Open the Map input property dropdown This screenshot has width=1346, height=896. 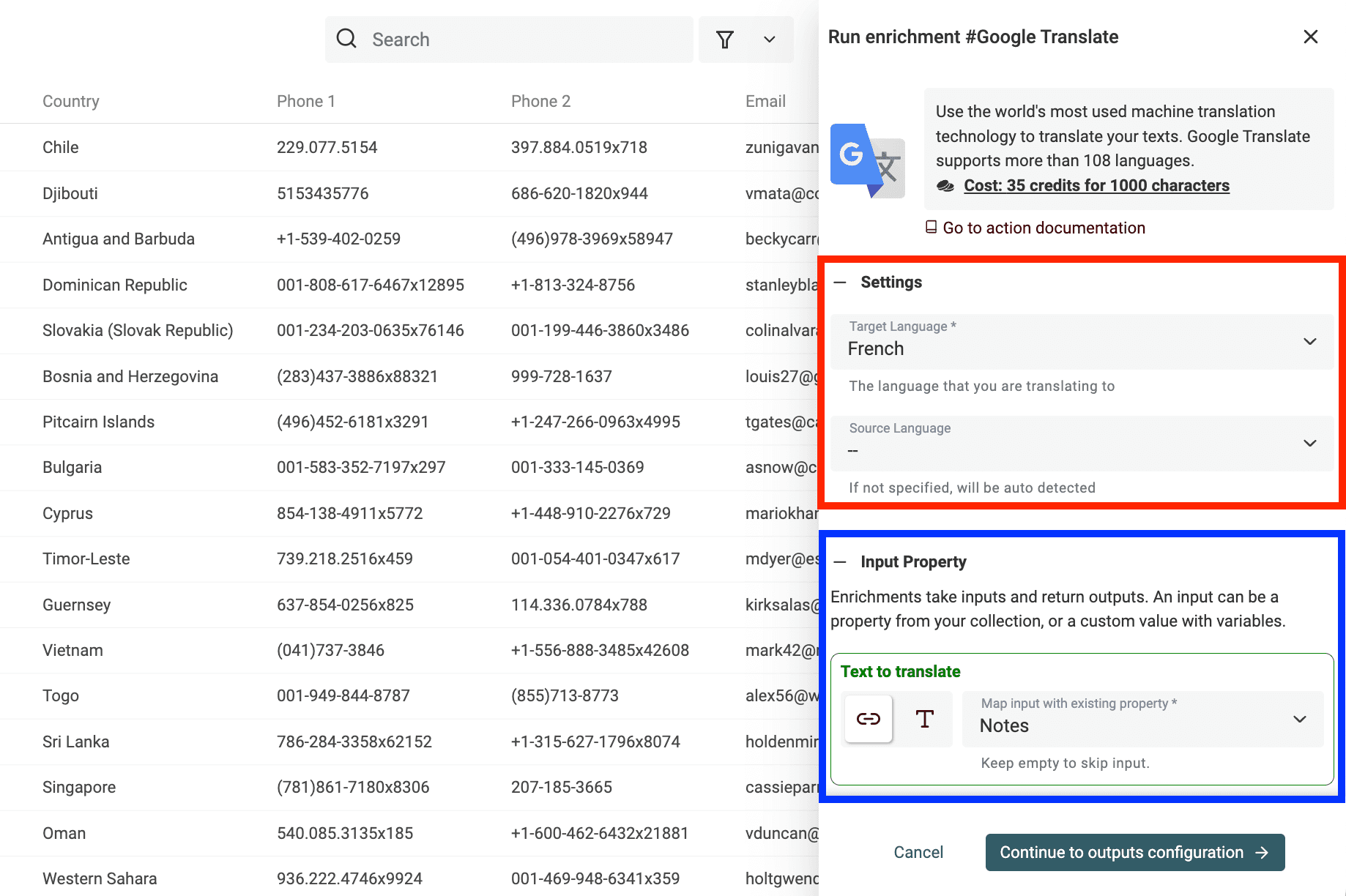[x=1143, y=719]
